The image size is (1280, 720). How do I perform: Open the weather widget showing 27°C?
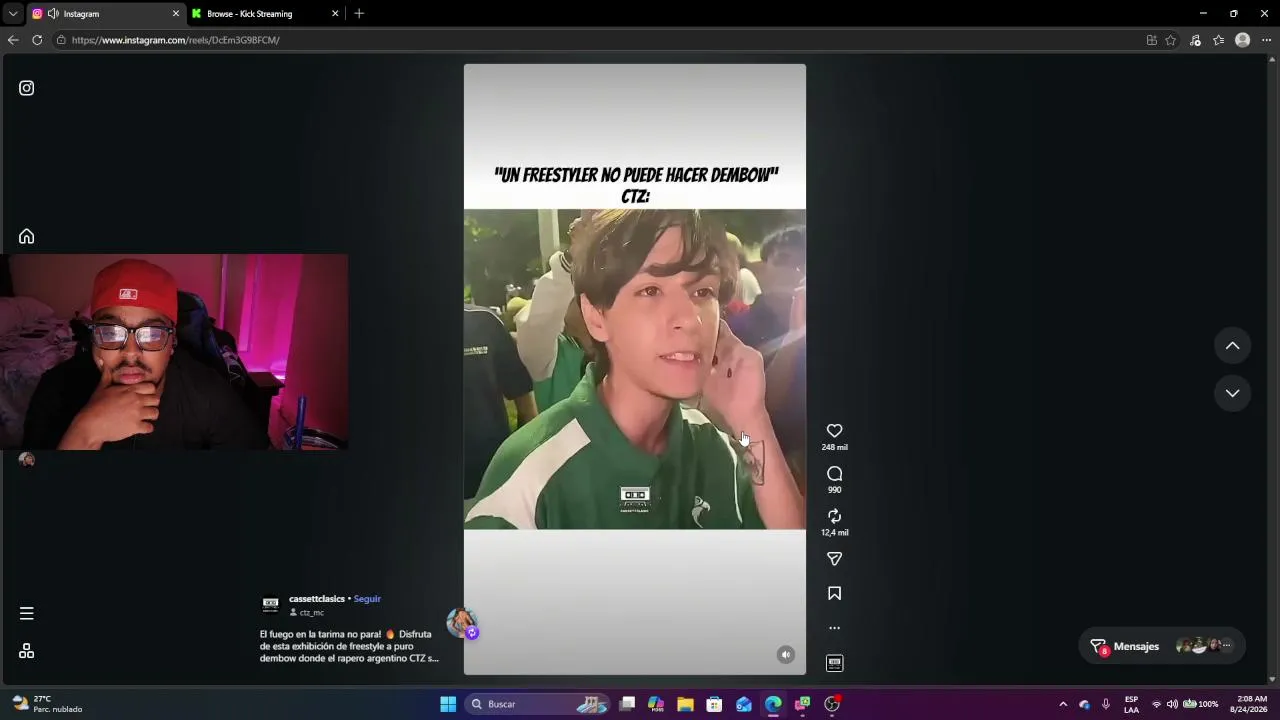coord(47,704)
